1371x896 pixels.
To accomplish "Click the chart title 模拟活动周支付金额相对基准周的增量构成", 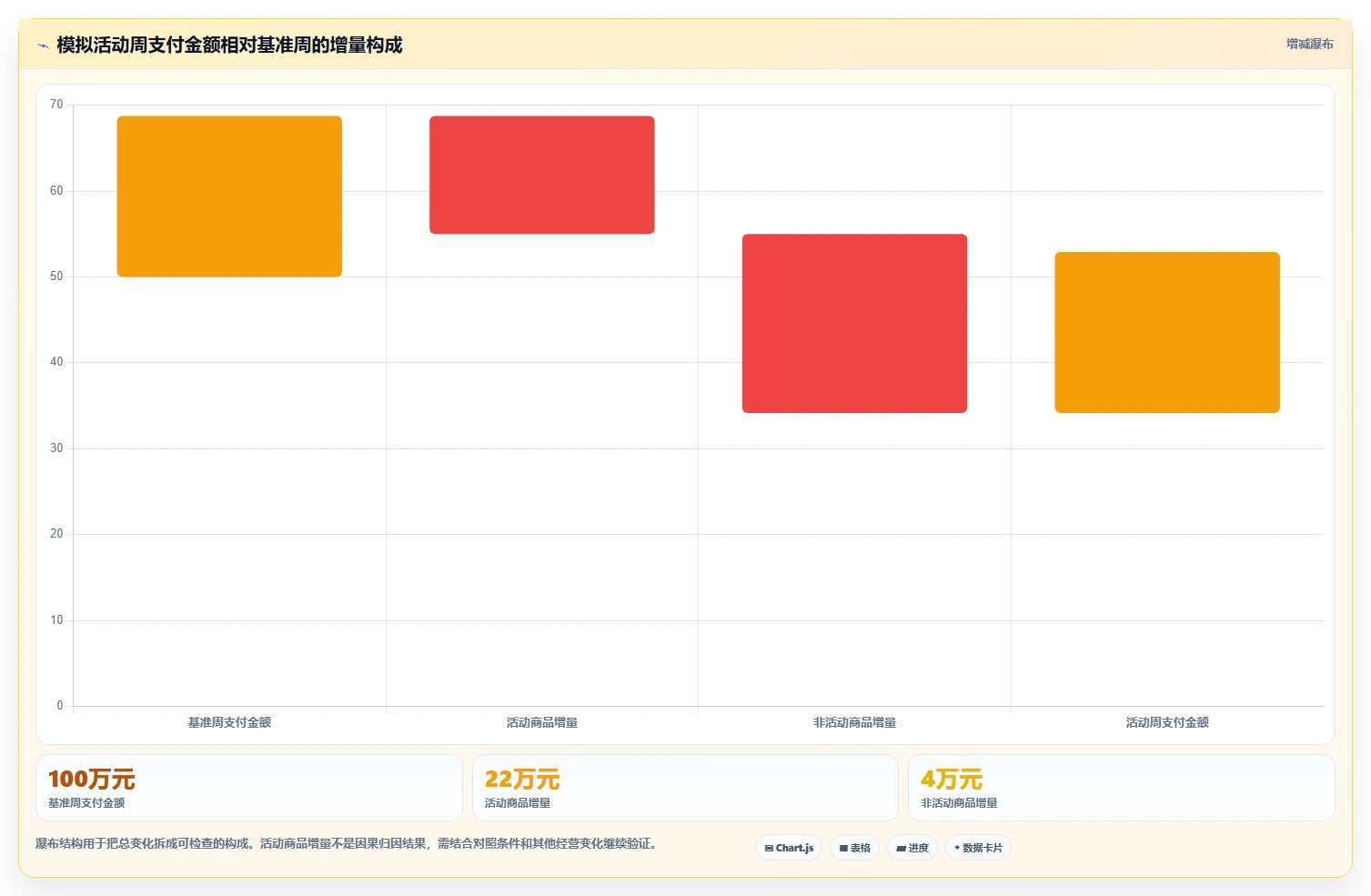I will pos(229,45).
